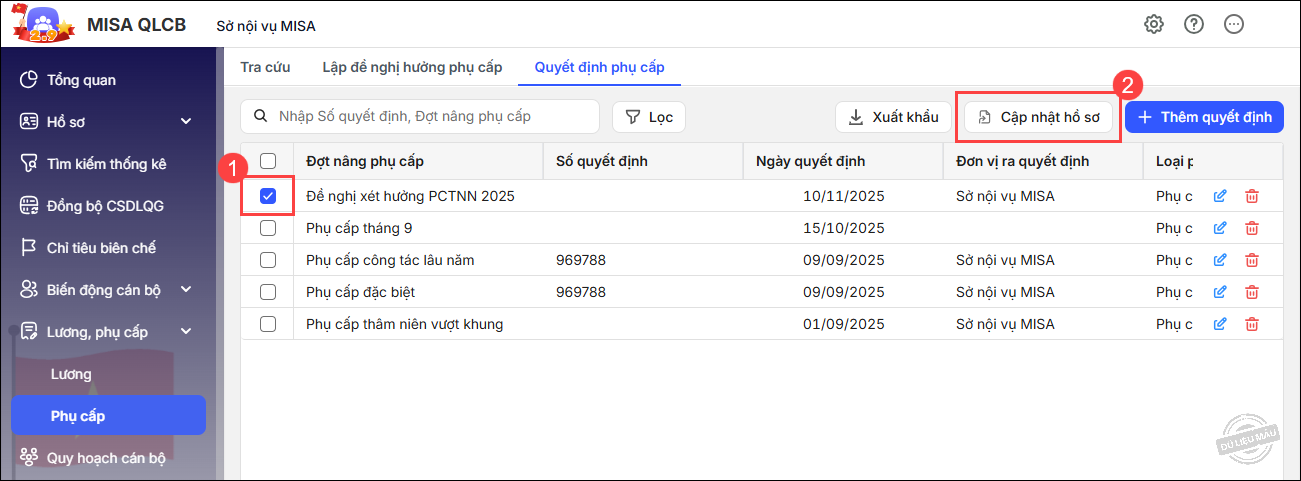
Task: Edit the Phụ cấp tháng 9 row
Action: coord(1219,228)
